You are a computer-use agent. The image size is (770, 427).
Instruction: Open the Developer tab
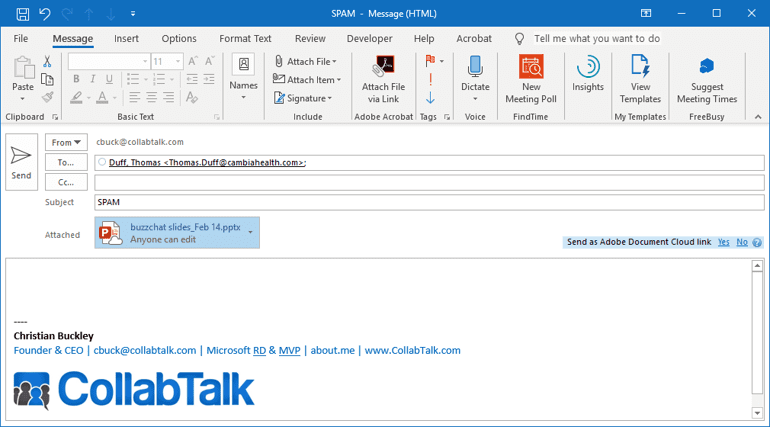point(369,38)
